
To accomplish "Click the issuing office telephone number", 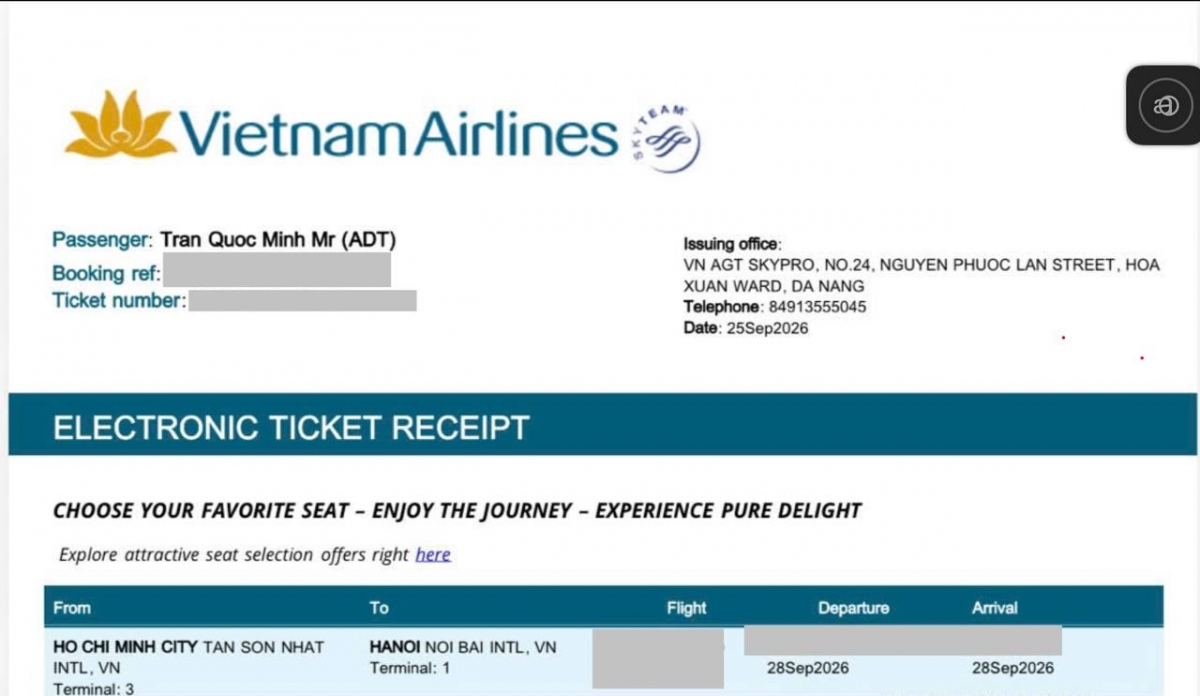I will tap(817, 307).
